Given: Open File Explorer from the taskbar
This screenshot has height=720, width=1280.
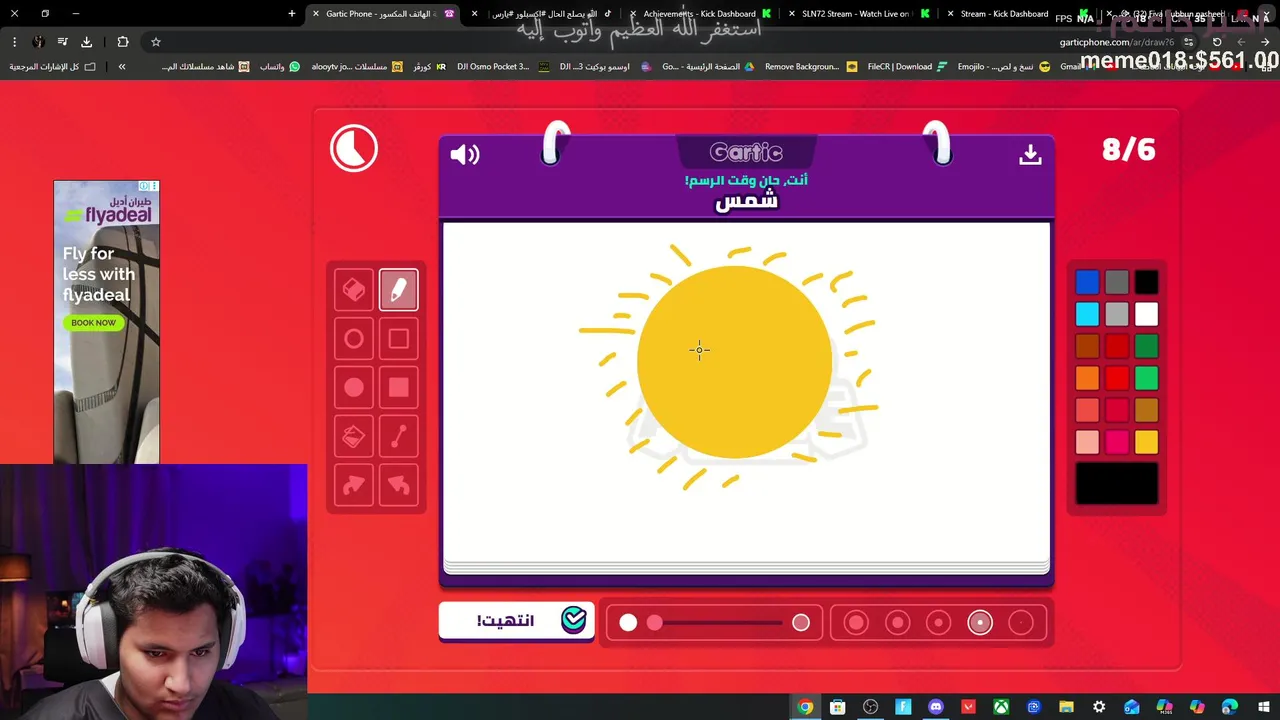Looking at the screenshot, I should [x=1066, y=707].
